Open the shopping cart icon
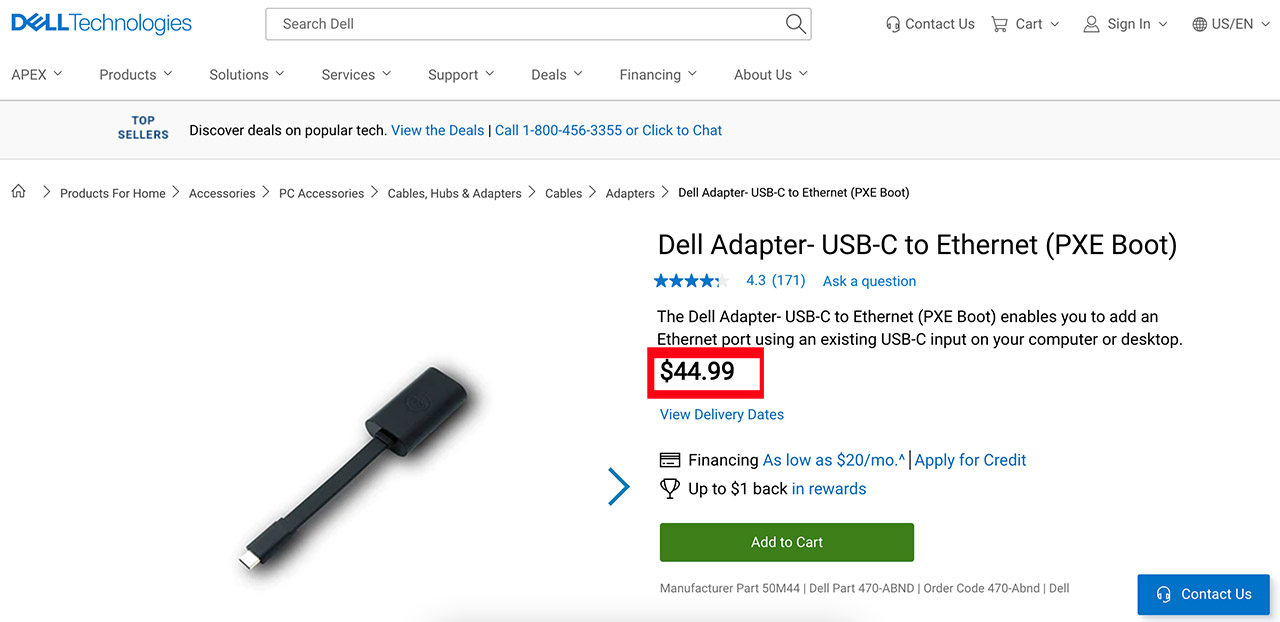This screenshot has width=1280, height=622. click(999, 24)
